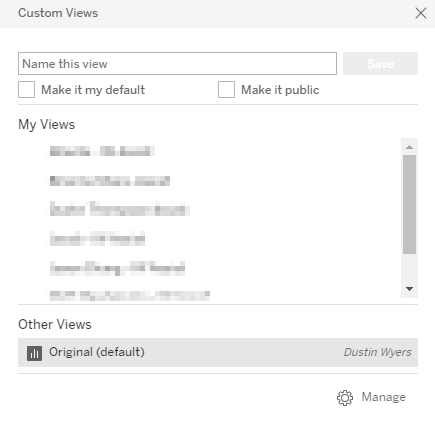
Task: Click the Make it my default label text
Action: coord(93,90)
